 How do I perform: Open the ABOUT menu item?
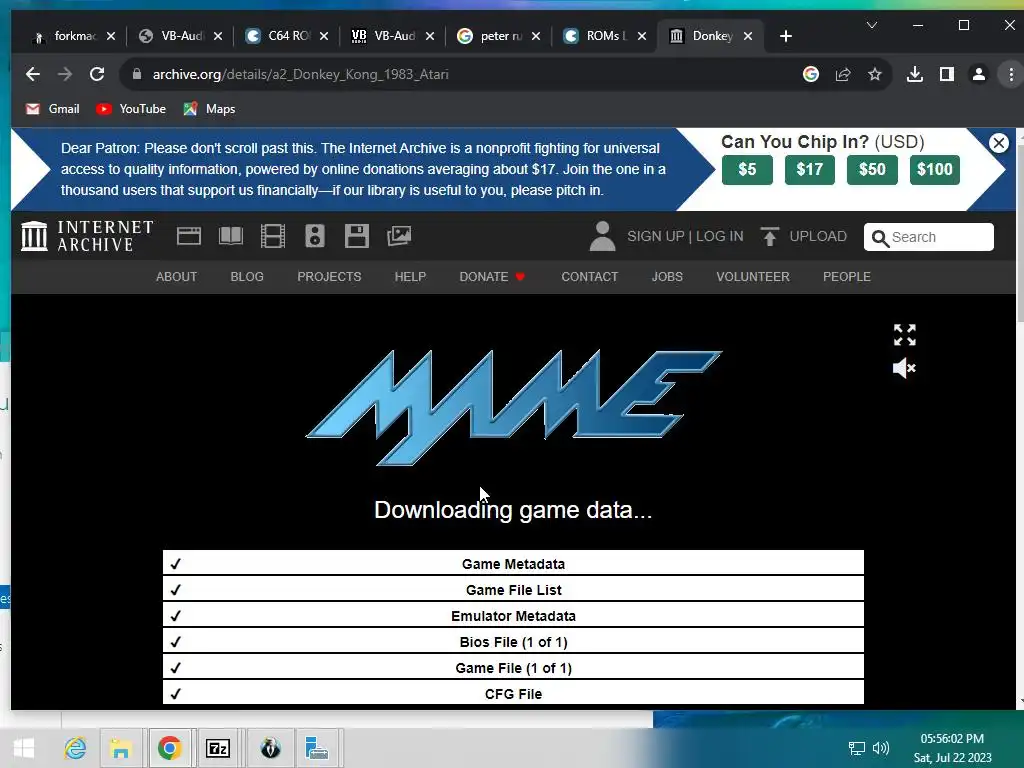[176, 277]
